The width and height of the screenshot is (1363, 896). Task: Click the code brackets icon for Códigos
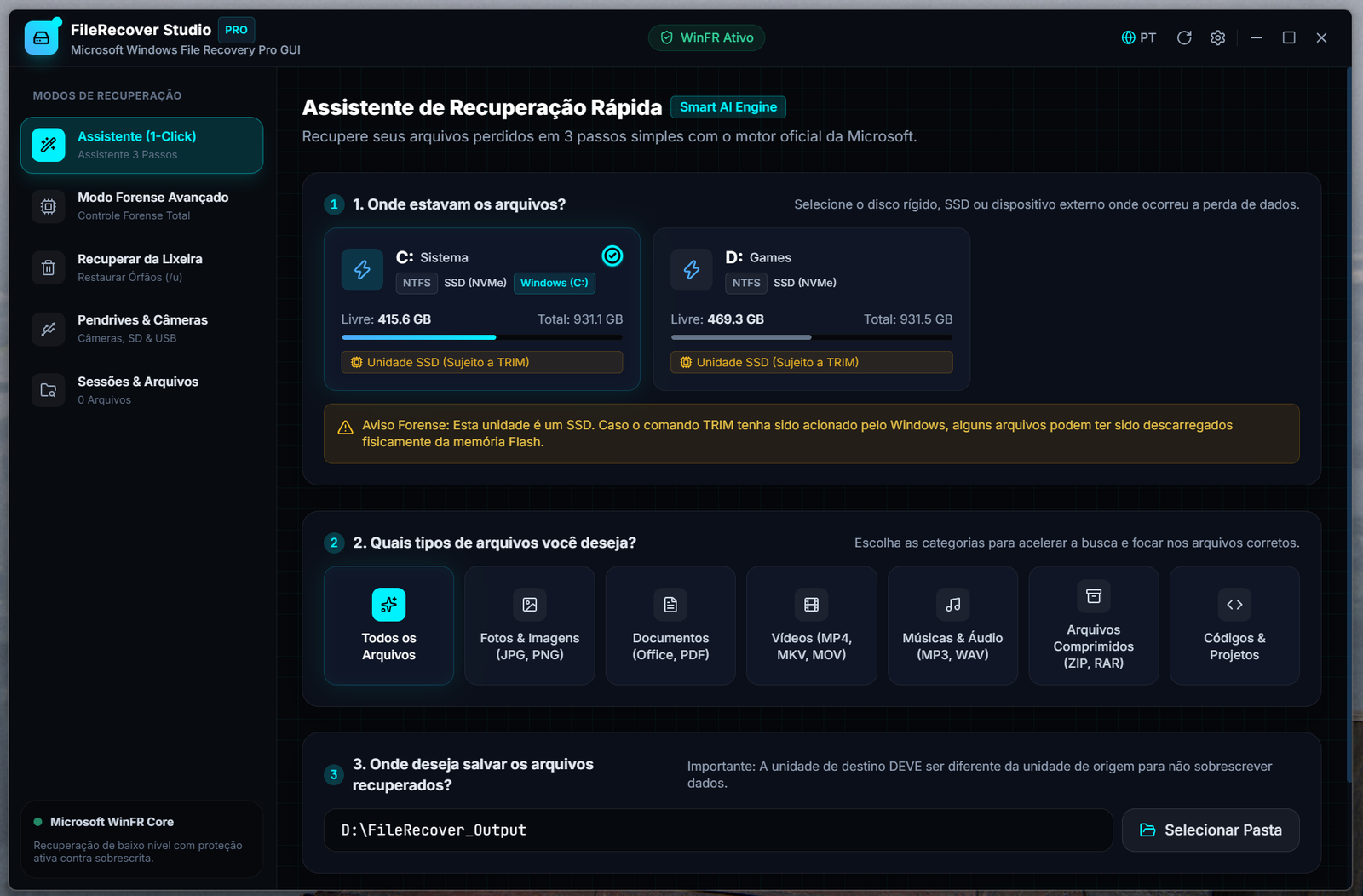(1234, 605)
